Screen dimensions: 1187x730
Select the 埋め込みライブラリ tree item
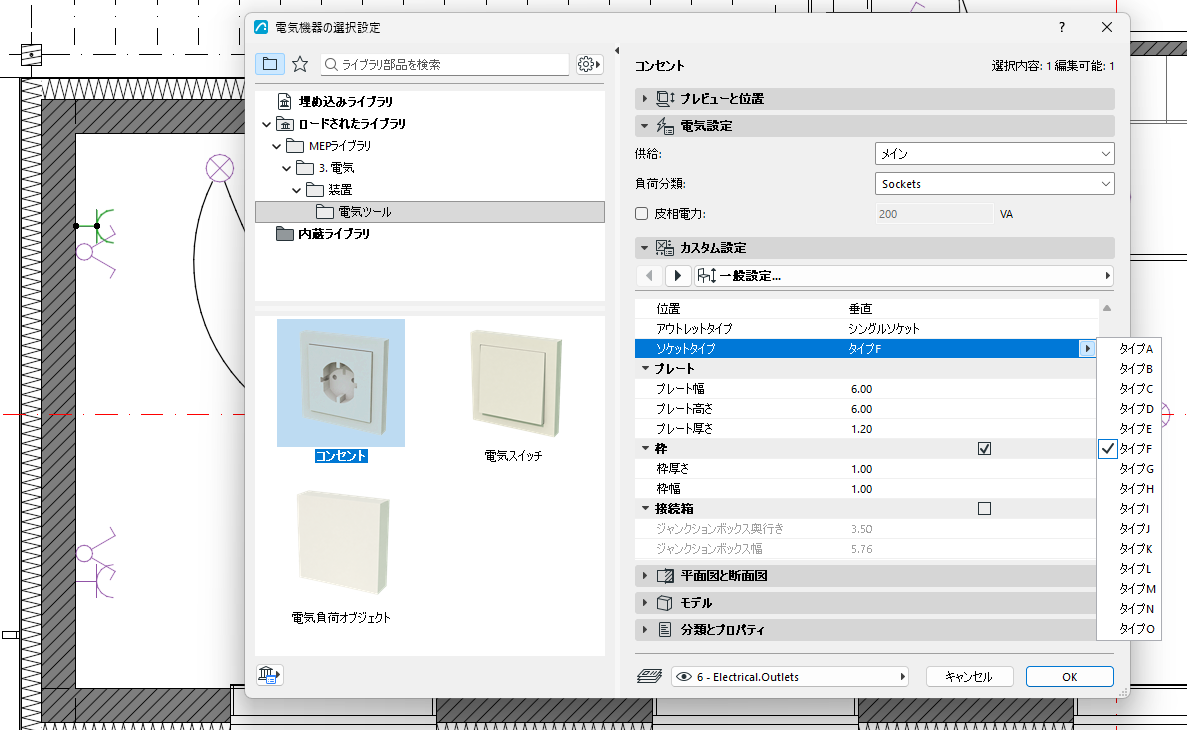[345, 101]
